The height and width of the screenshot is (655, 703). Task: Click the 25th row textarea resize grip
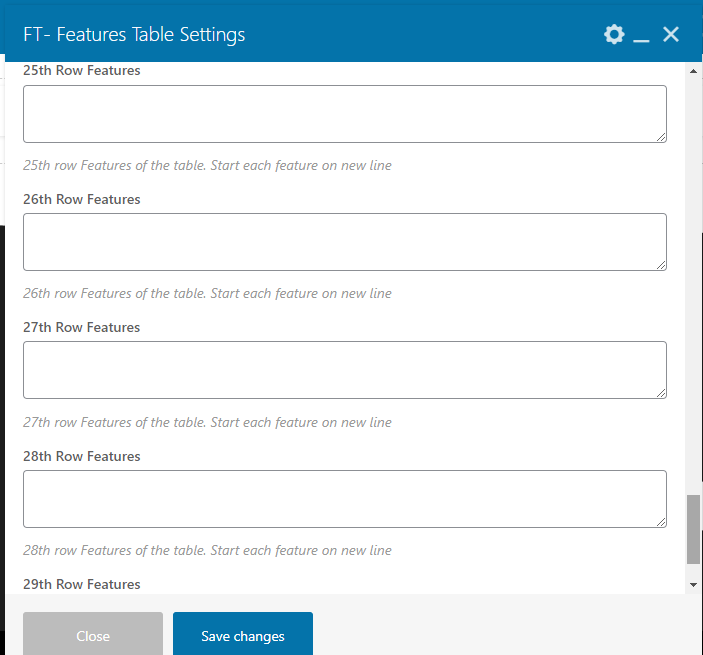[661, 137]
